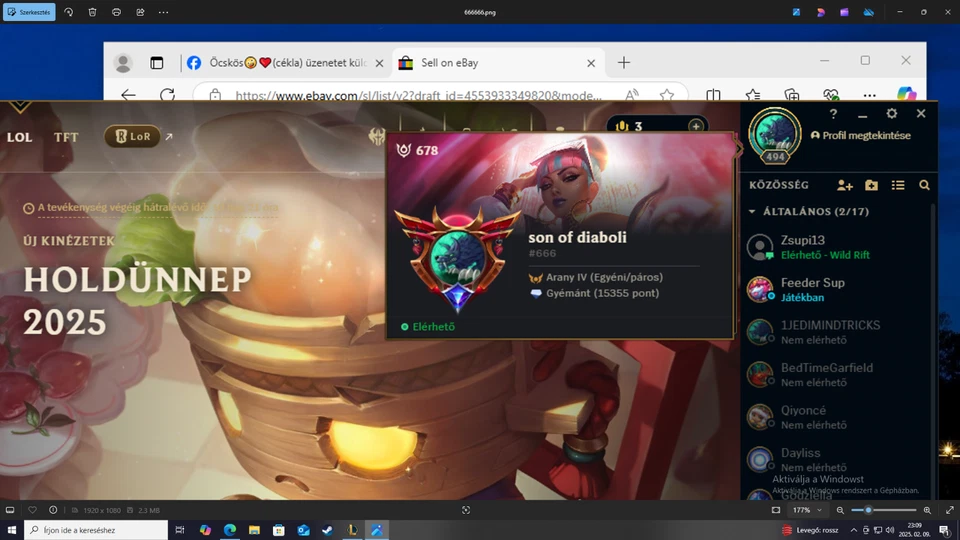
Task: Open the 177% zoom level dropdown
Action: click(x=807, y=510)
